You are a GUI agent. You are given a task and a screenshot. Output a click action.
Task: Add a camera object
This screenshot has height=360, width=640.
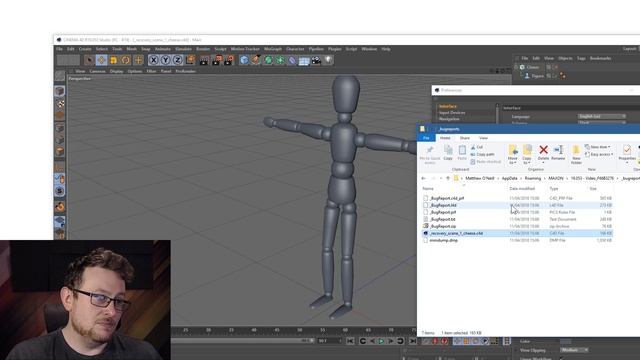[x=316, y=60]
